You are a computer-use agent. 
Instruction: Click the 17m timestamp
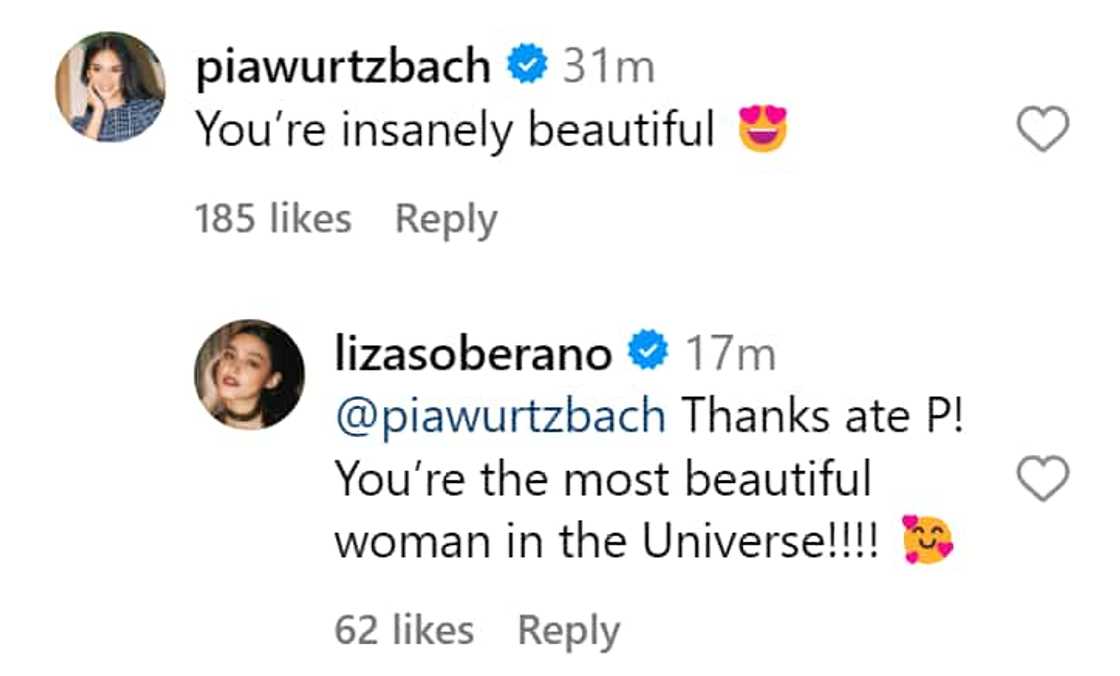(x=729, y=354)
